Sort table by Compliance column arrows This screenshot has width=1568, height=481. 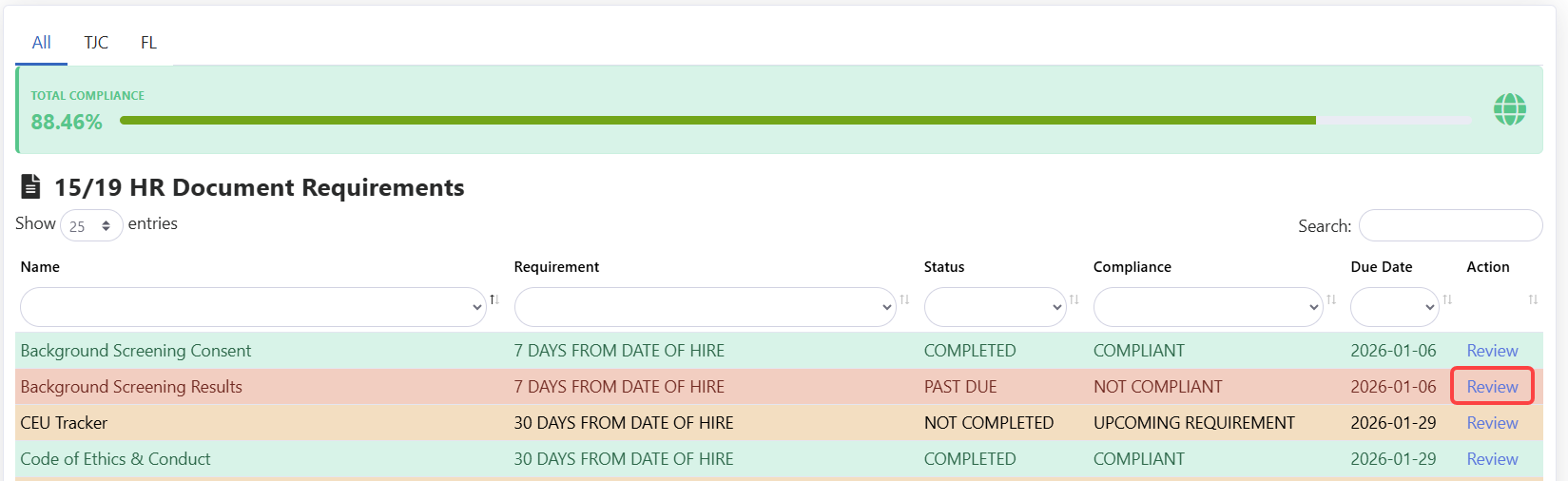coord(1331,299)
